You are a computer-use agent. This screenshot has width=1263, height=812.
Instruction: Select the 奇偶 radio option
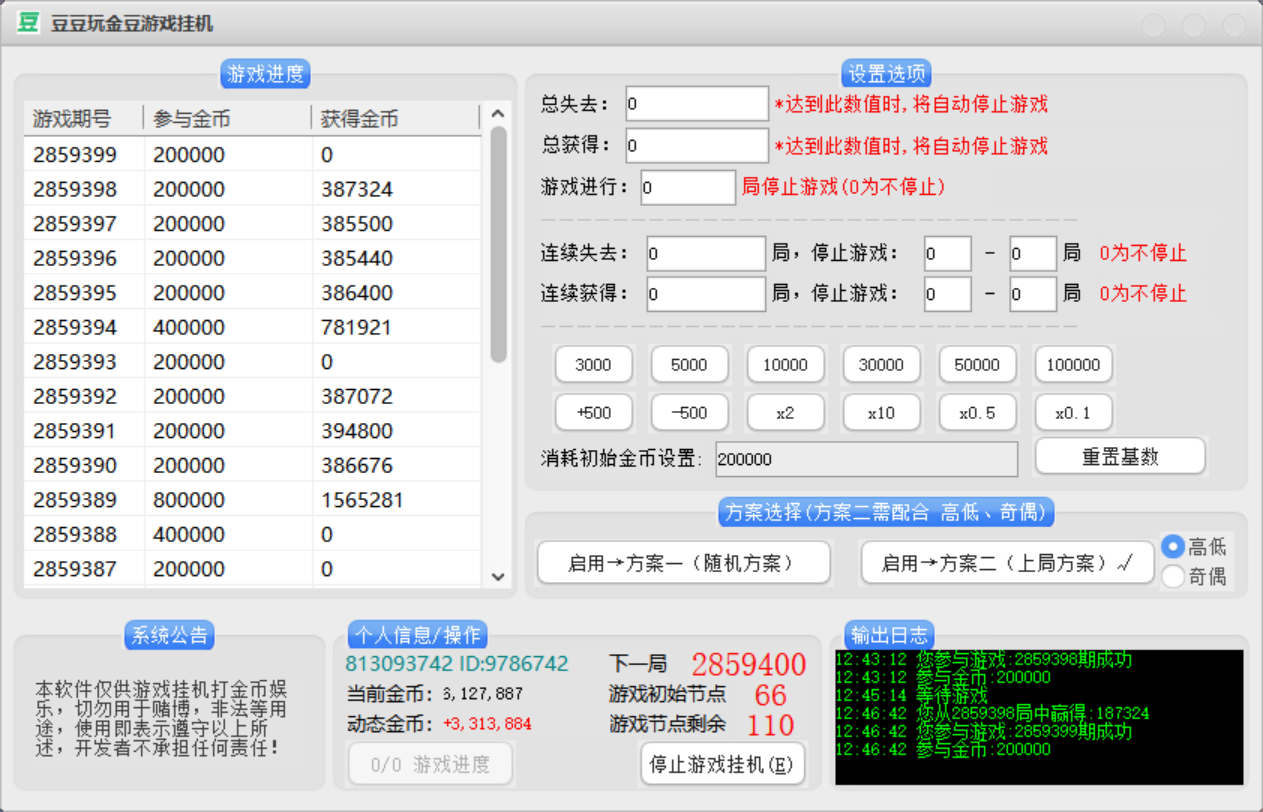pyautogui.click(x=1173, y=576)
